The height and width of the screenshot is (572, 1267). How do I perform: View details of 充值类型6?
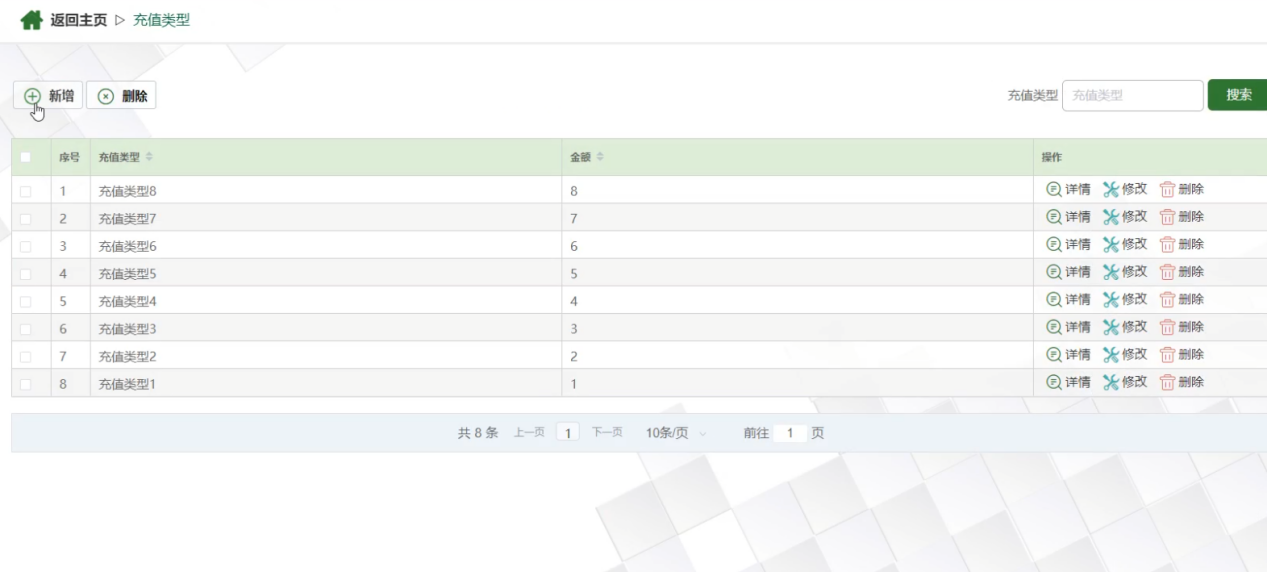pos(1068,244)
